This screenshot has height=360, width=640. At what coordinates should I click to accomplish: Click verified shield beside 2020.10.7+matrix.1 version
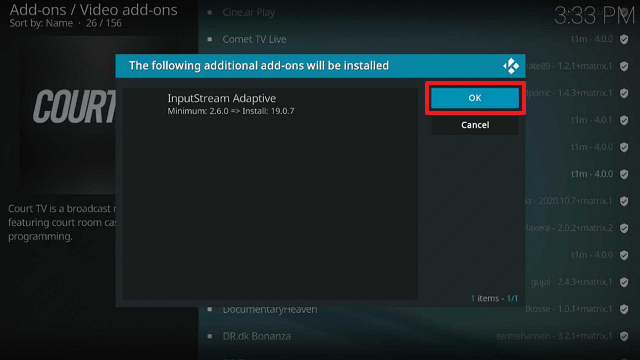624,201
